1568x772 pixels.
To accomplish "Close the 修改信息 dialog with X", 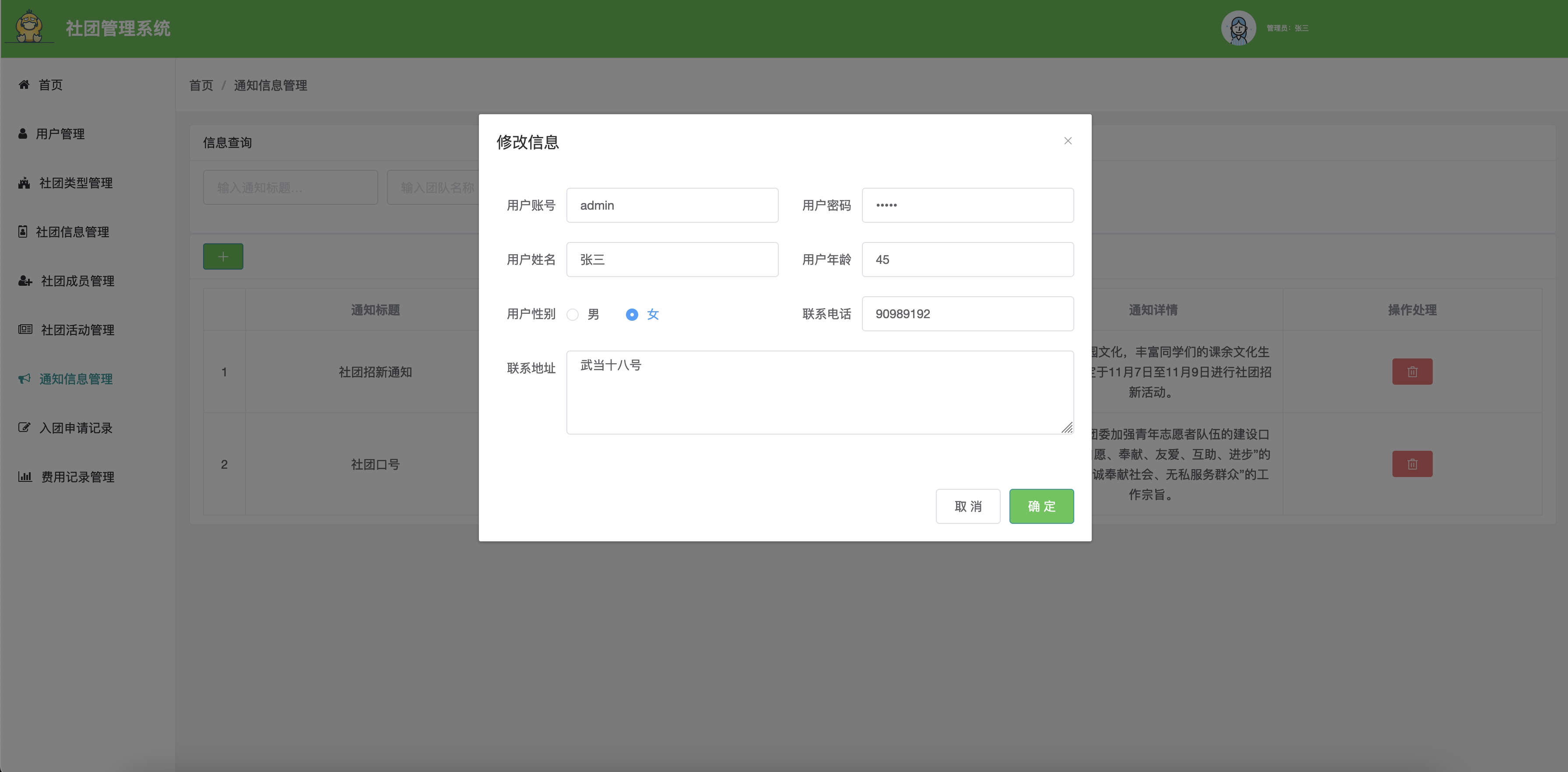I will [1068, 141].
